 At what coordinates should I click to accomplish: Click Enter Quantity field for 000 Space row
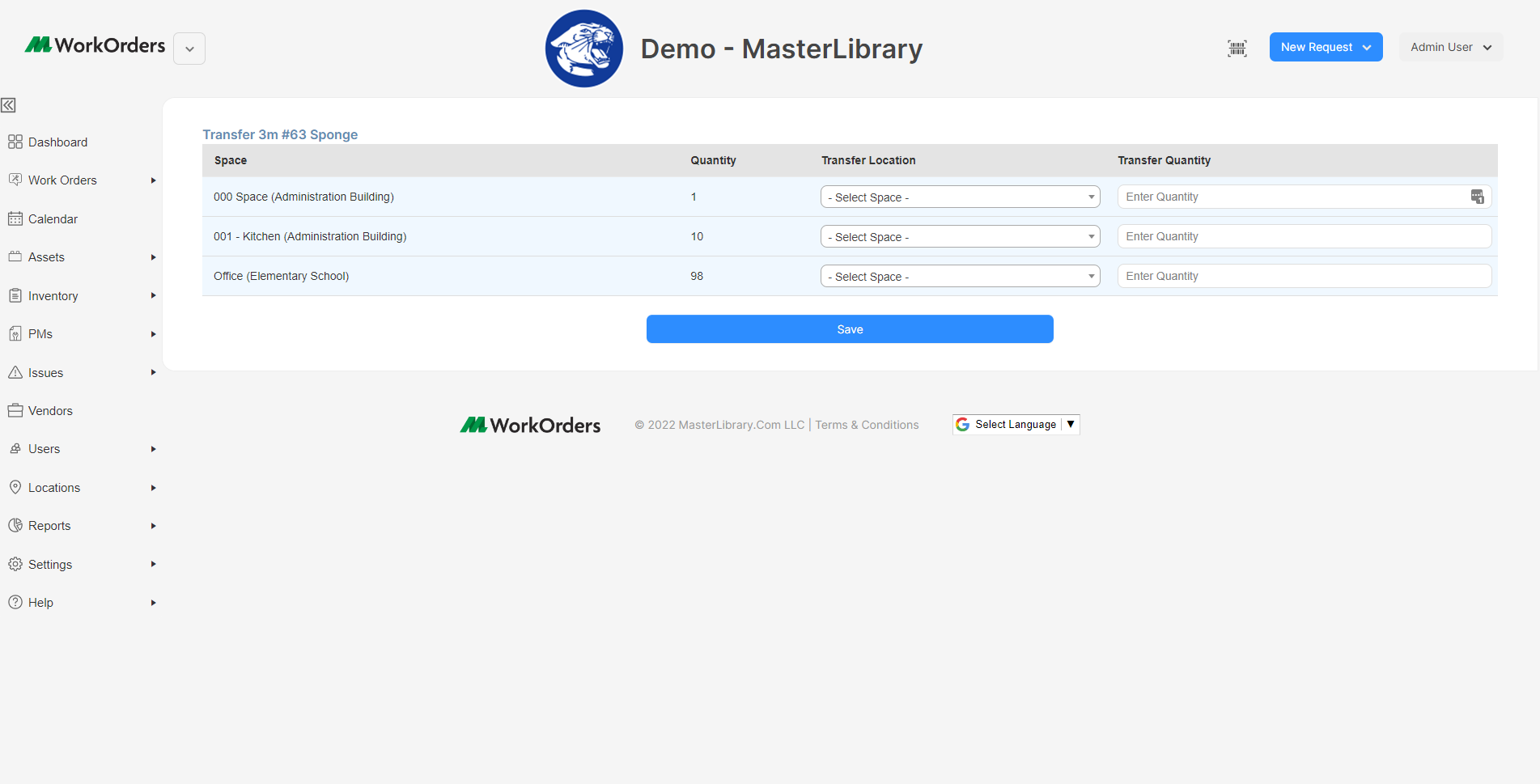click(1304, 197)
